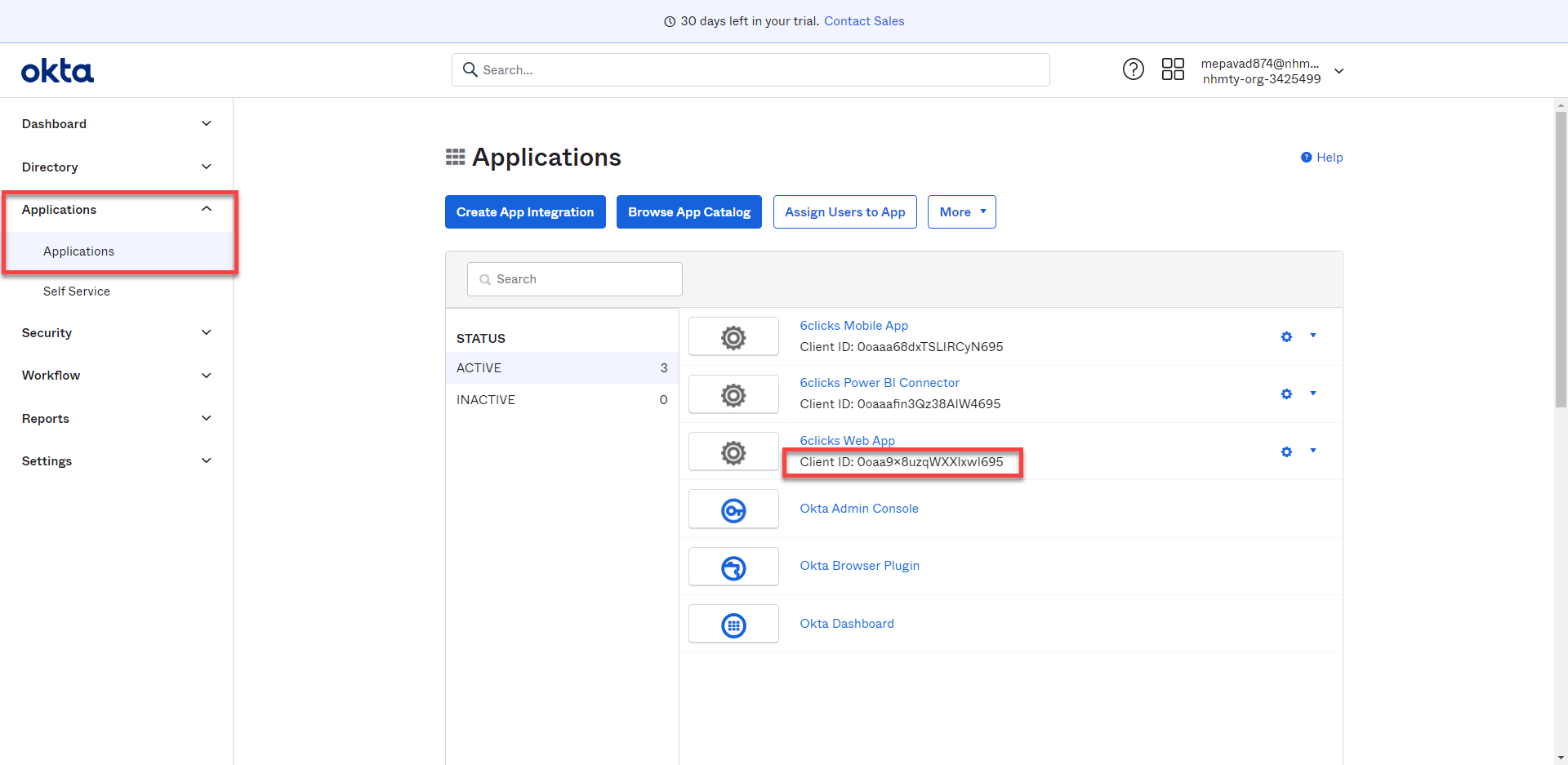Screen dimensions: 1568x765
Task: Open the More dropdown button
Action: (962, 212)
